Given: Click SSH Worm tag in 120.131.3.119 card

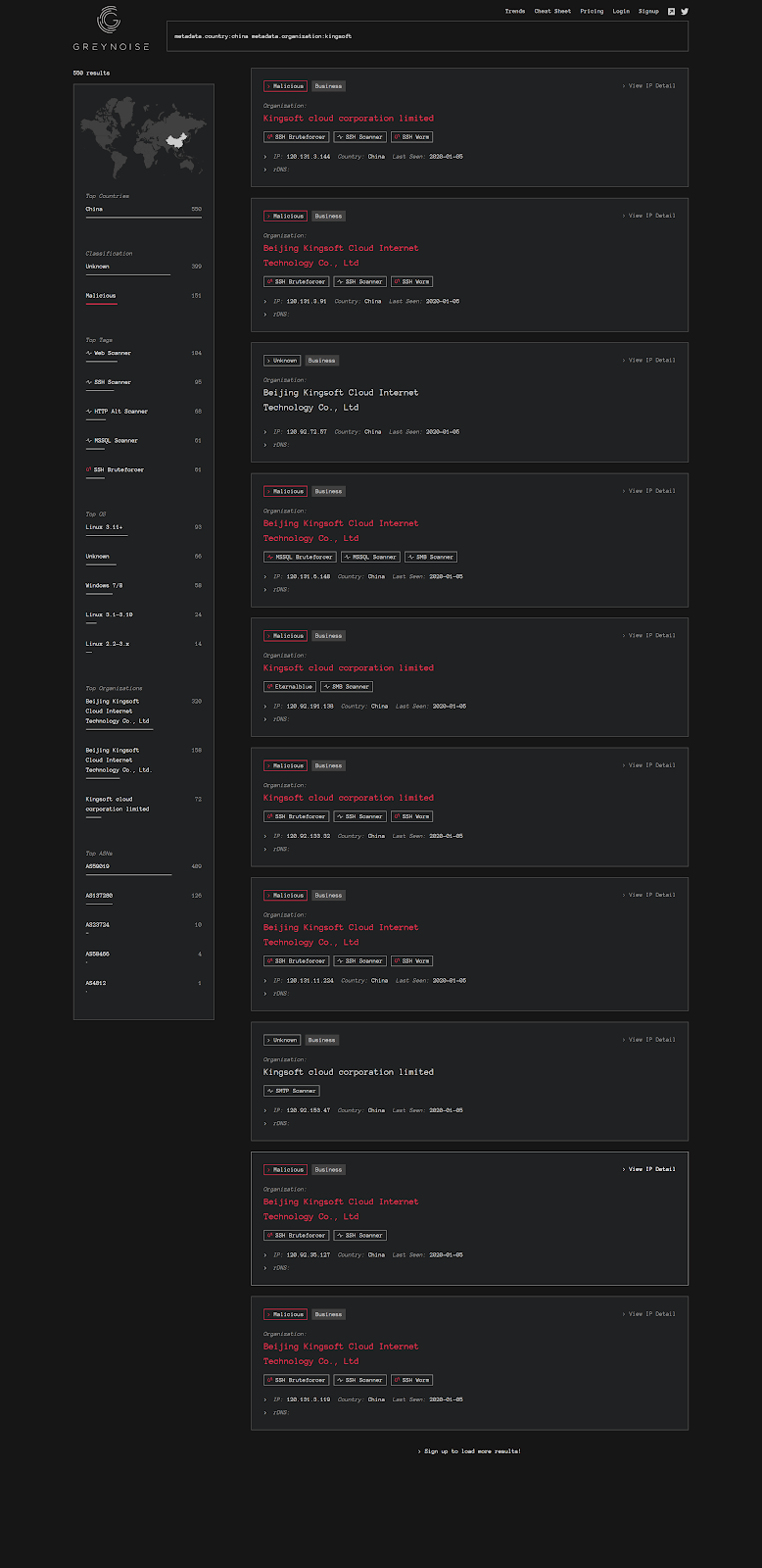Looking at the screenshot, I should coord(411,1380).
